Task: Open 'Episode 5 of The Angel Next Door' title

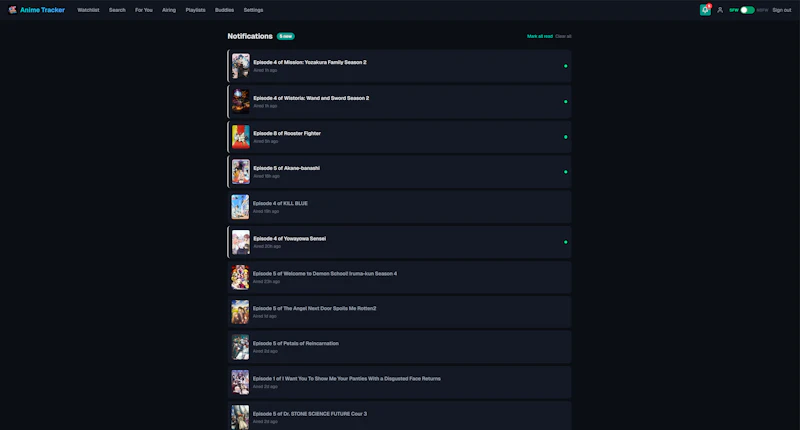Action: click(x=314, y=308)
